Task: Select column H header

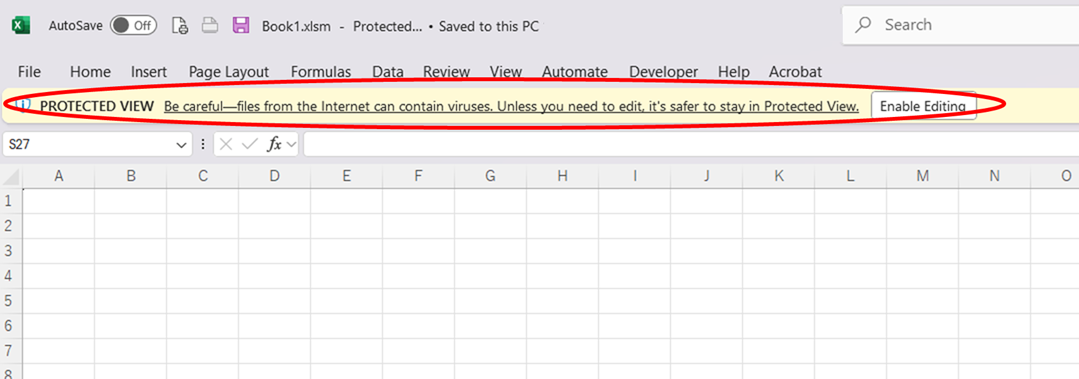Action: (x=563, y=176)
